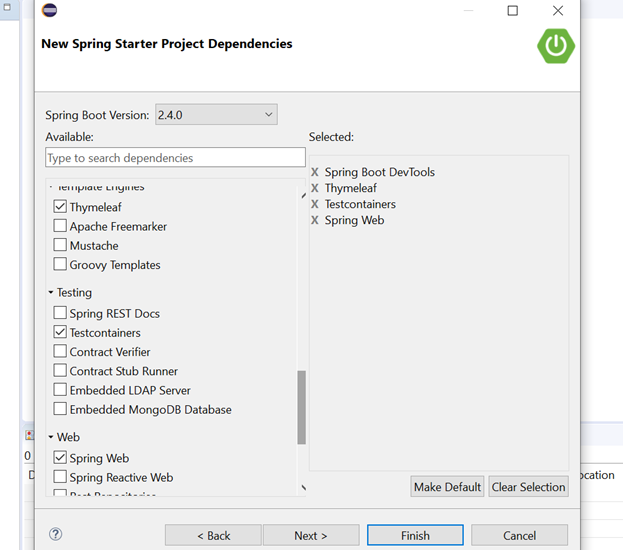Uncheck the Spring Web checkbox
This screenshot has width=623, height=550.
(60, 457)
